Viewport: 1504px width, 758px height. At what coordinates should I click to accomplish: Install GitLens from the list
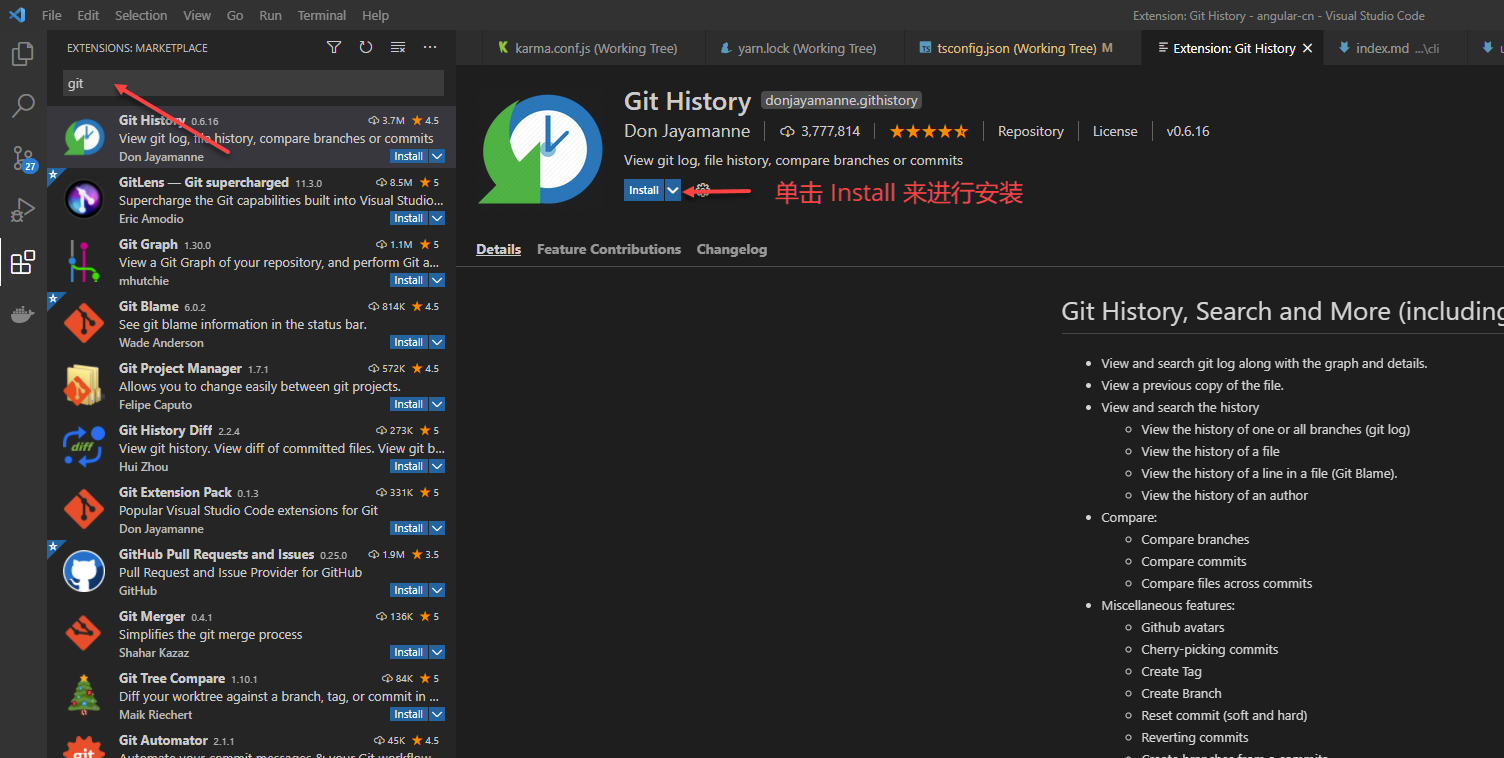point(408,218)
